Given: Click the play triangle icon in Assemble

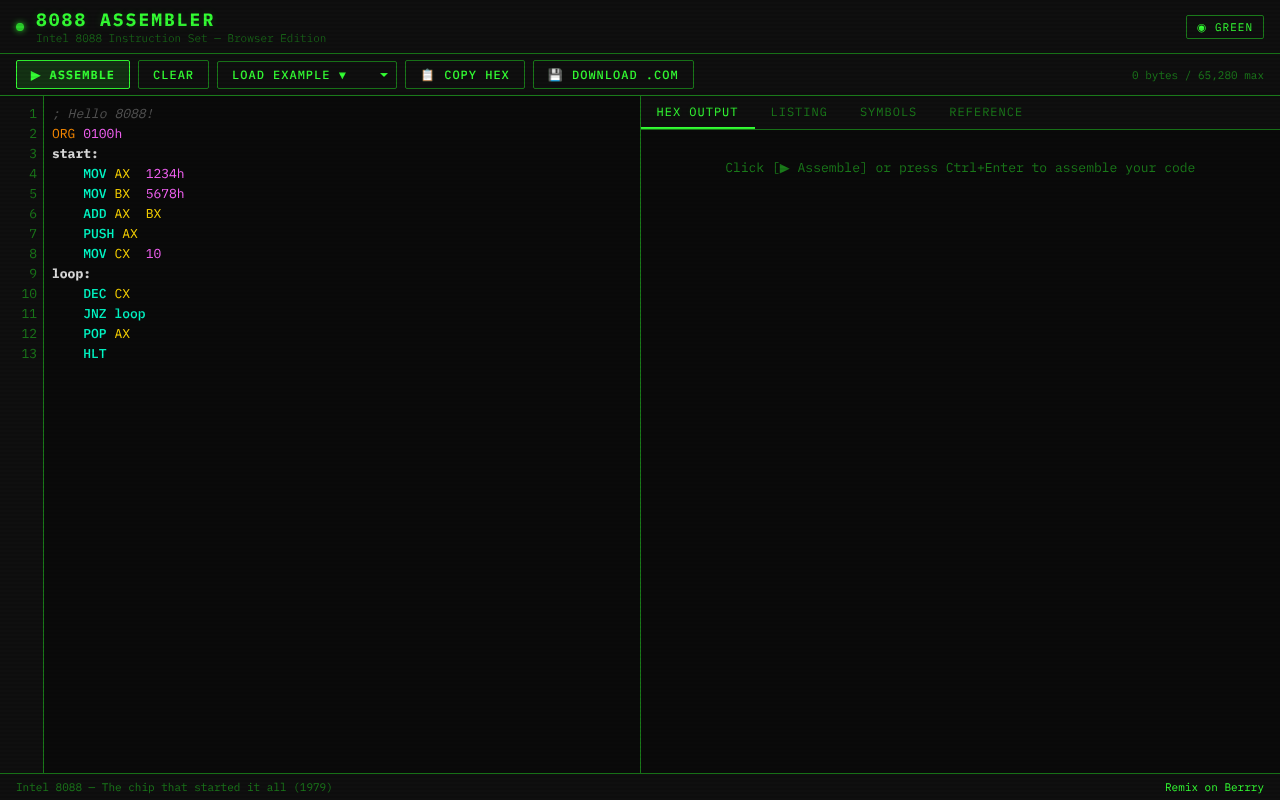Looking at the screenshot, I should 36,75.
